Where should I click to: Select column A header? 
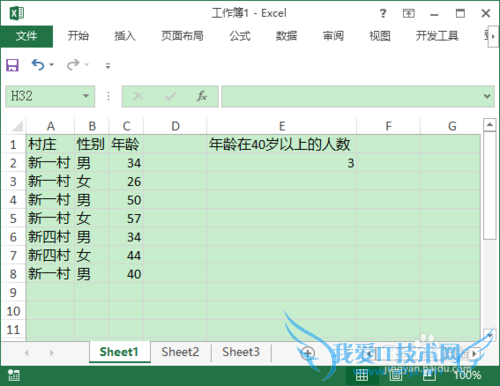(x=50, y=126)
